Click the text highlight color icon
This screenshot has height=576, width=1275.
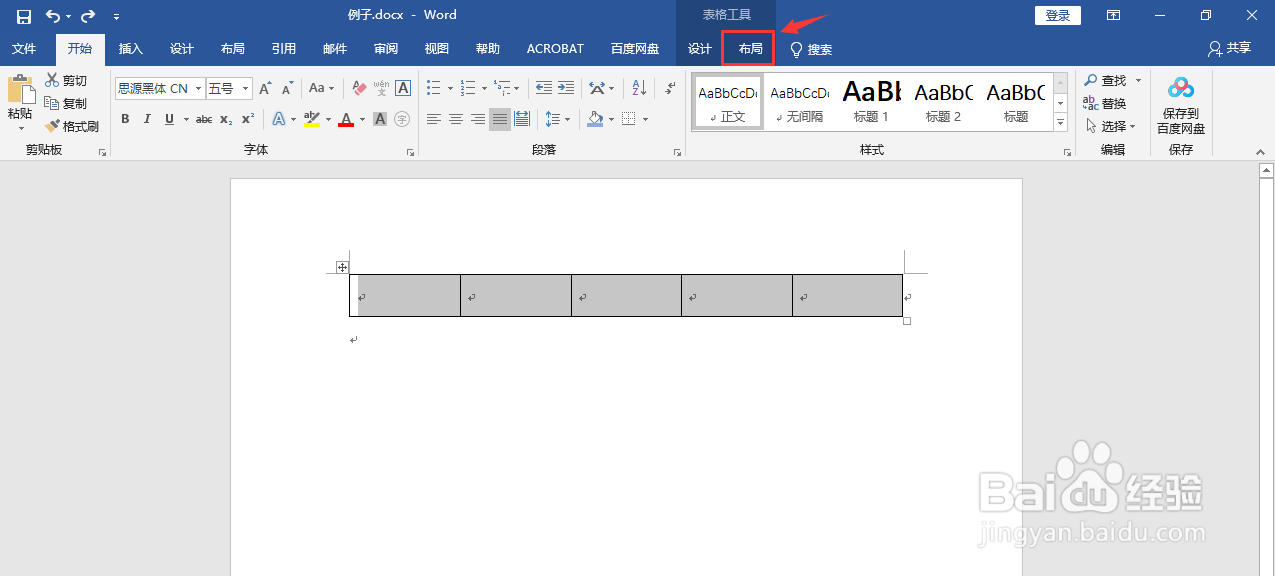pos(311,118)
